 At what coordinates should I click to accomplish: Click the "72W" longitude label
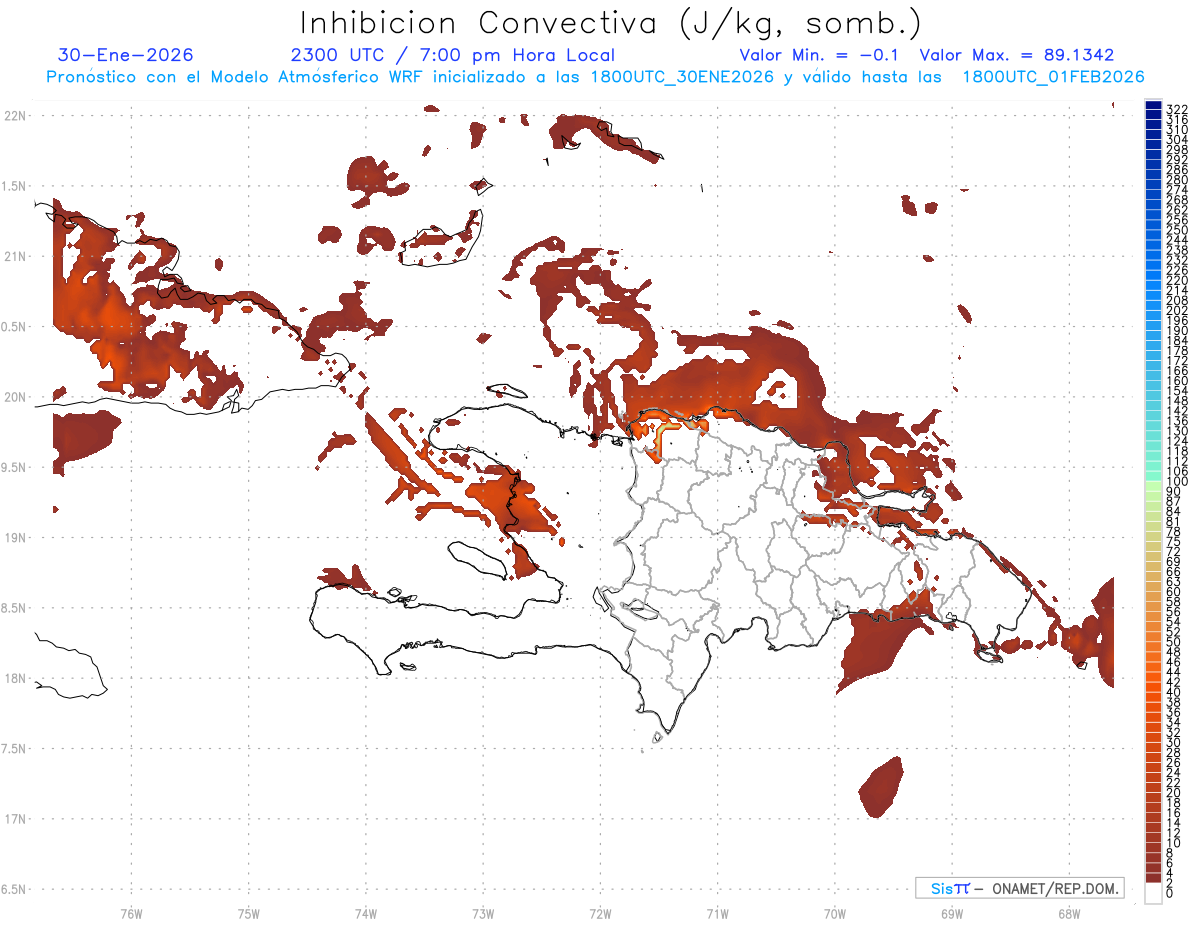click(x=600, y=912)
